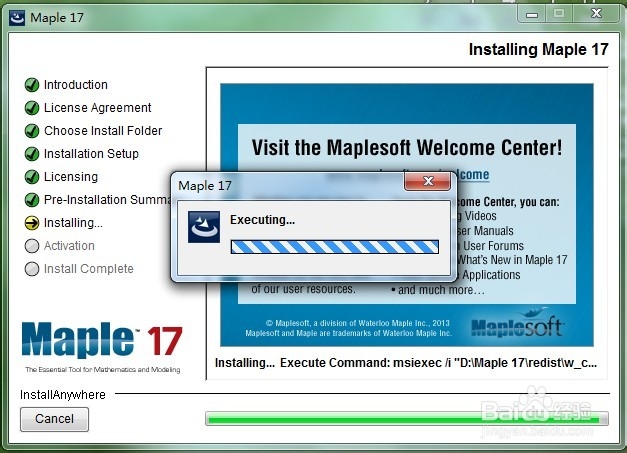Click the Executing... label in dialog
Viewport: 627px width, 453px height.
[x=262, y=220]
